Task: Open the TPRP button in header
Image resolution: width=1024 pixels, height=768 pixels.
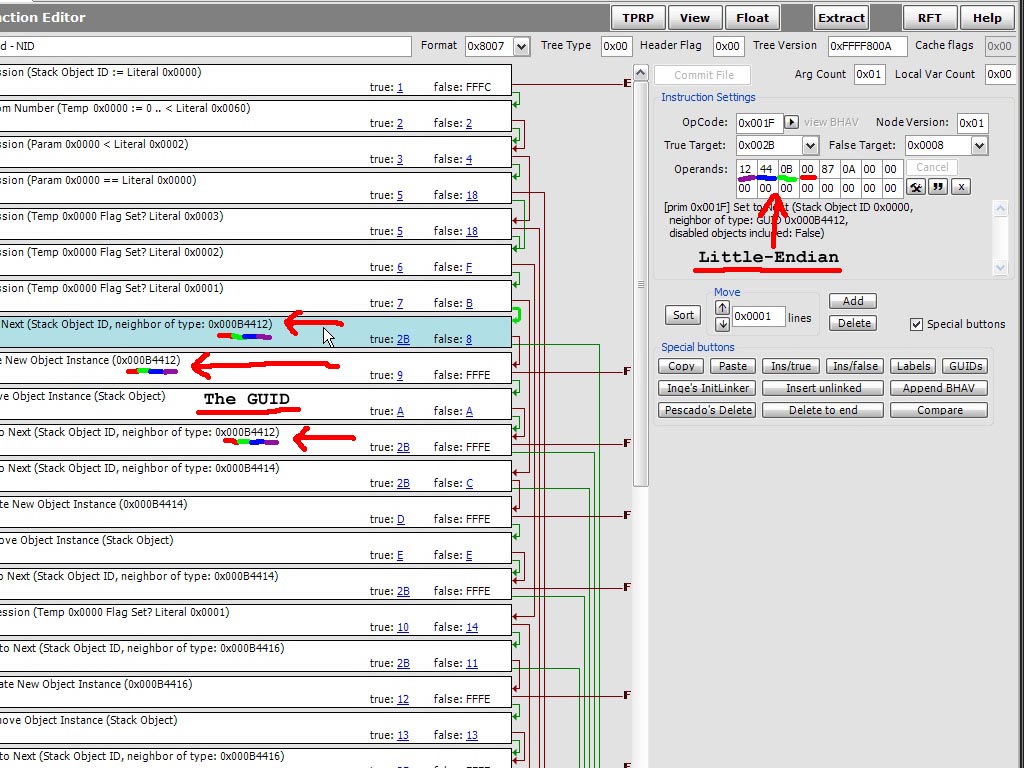Action: point(638,18)
